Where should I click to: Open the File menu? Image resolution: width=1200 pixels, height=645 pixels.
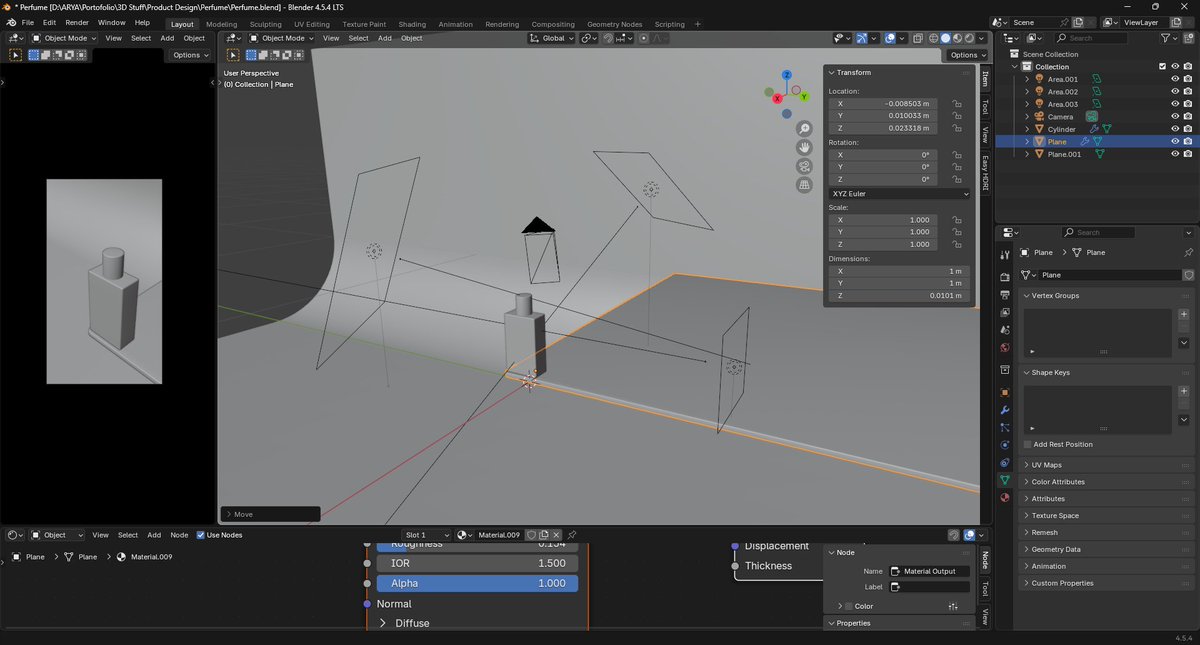pyautogui.click(x=27, y=22)
